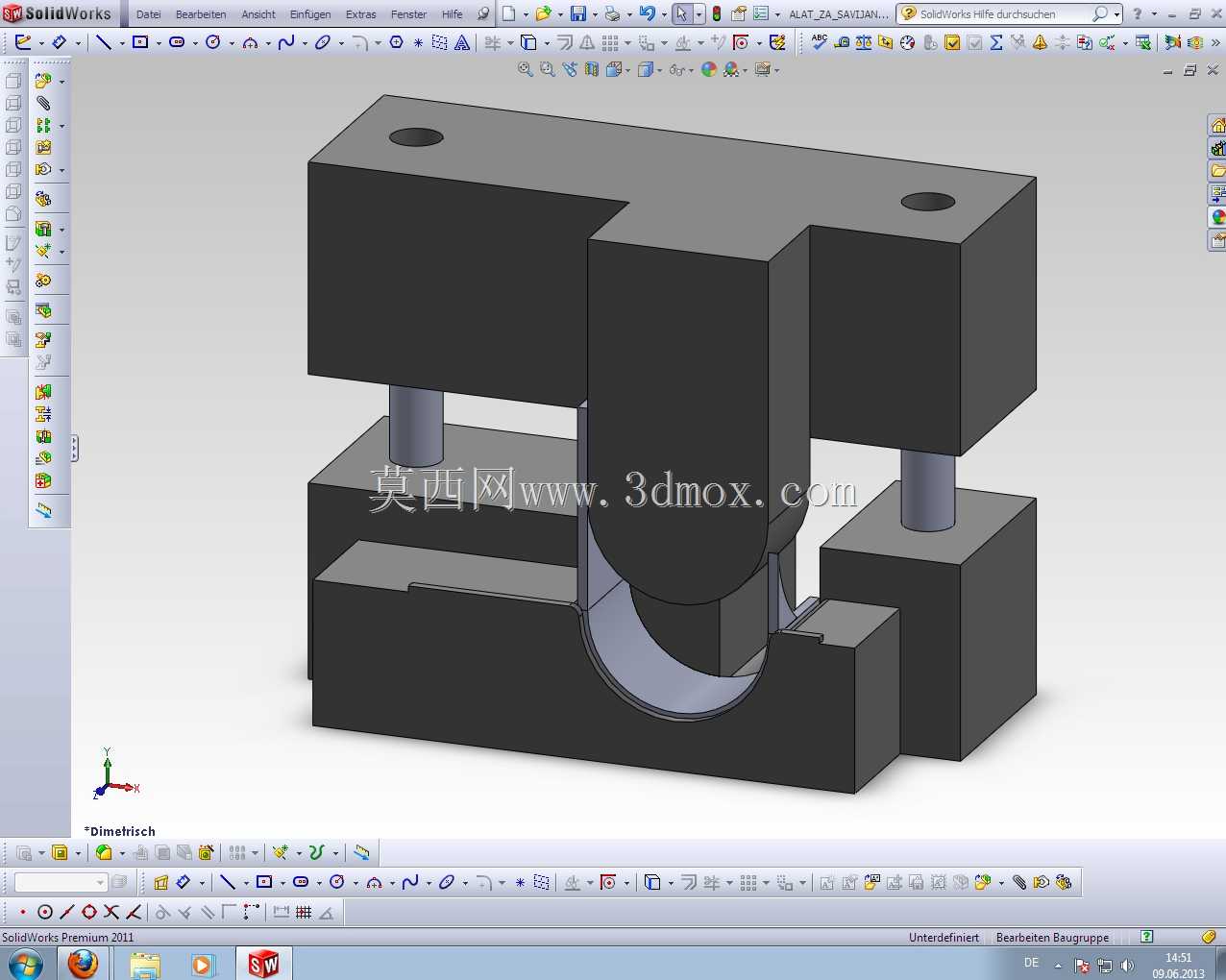Expand the Undo history dropdown arrow
The width and height of the screenshot is (1226, 980).
pos(664,15)
